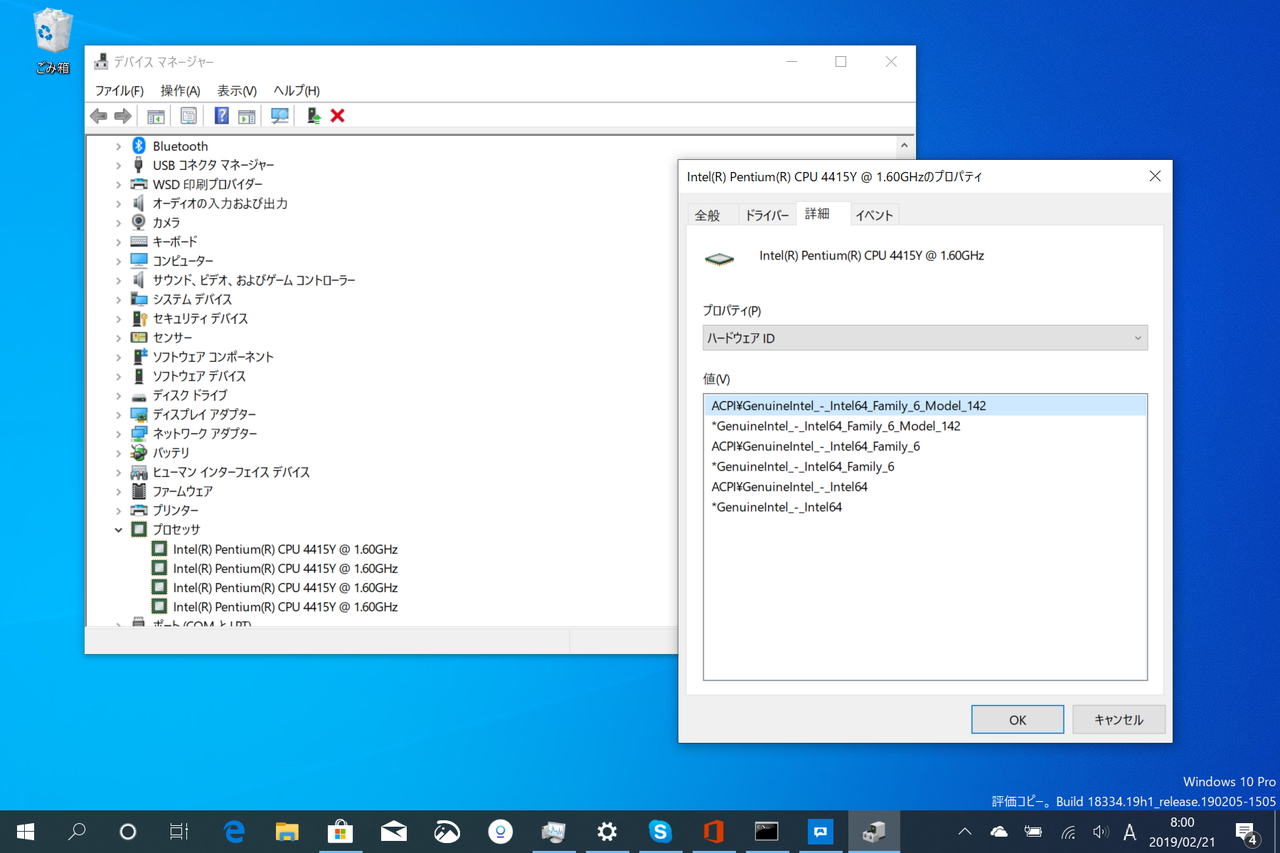1280x853 pixels.
Task: Click the Back navigation arrow
Action: coord(98,115)
